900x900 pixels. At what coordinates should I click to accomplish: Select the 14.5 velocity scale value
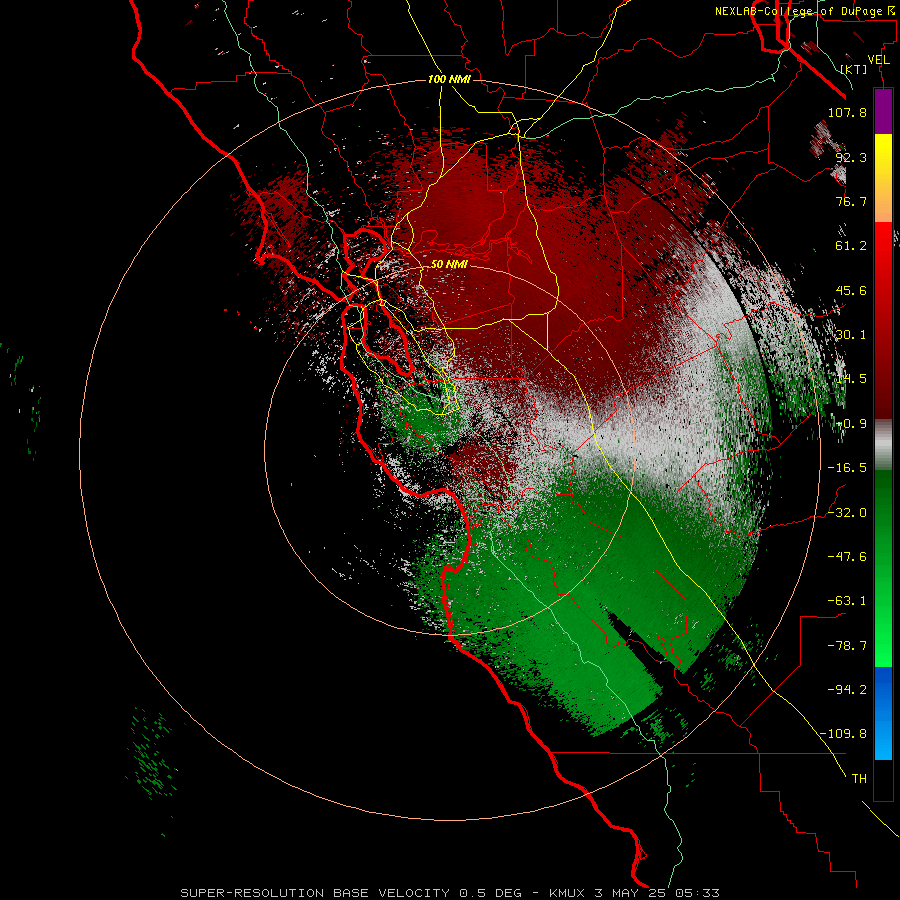[851, 379]
